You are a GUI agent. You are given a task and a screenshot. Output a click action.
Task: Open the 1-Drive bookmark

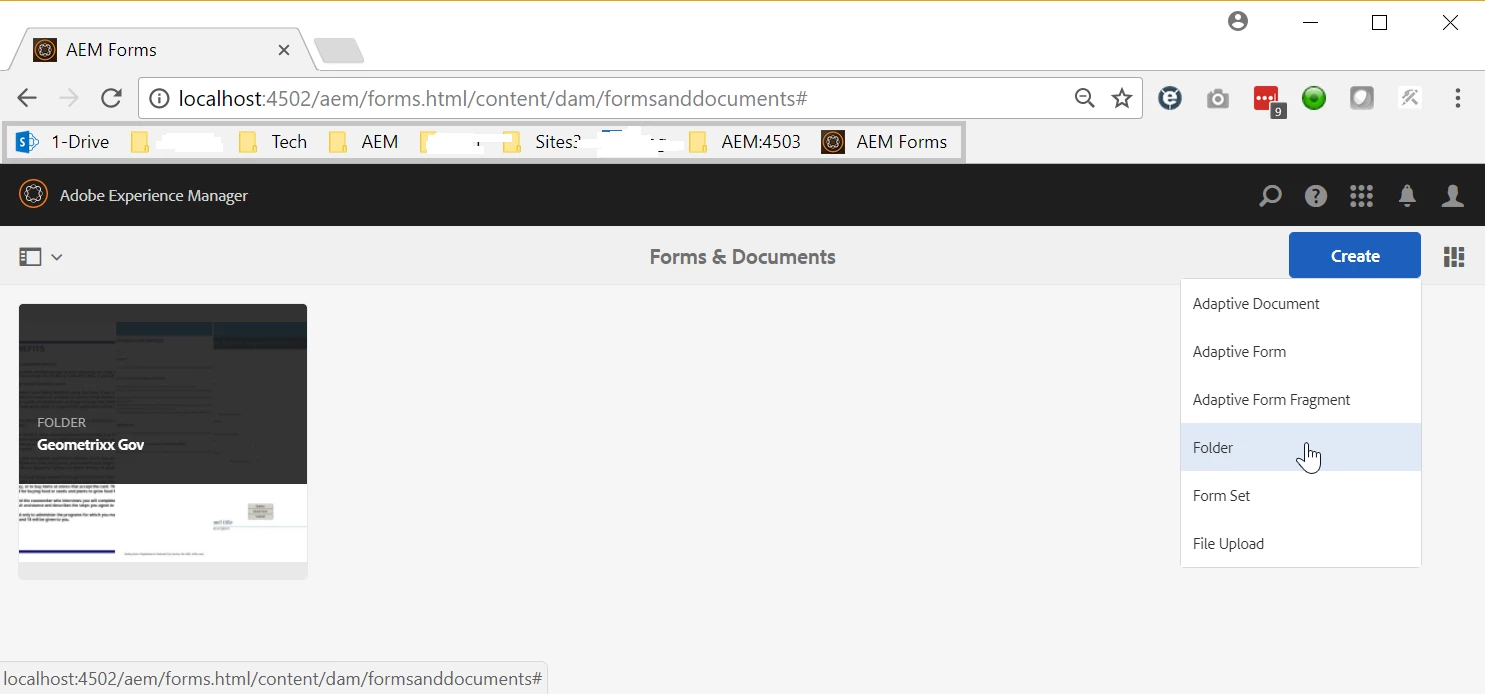click(63, 142)
